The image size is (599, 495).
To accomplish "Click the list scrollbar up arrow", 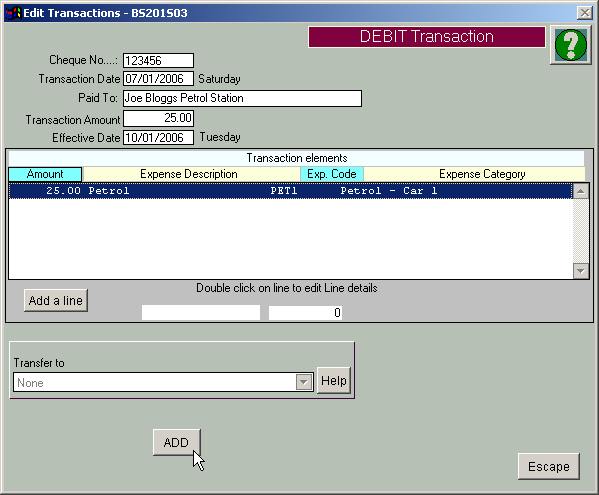I will (580, 191).
